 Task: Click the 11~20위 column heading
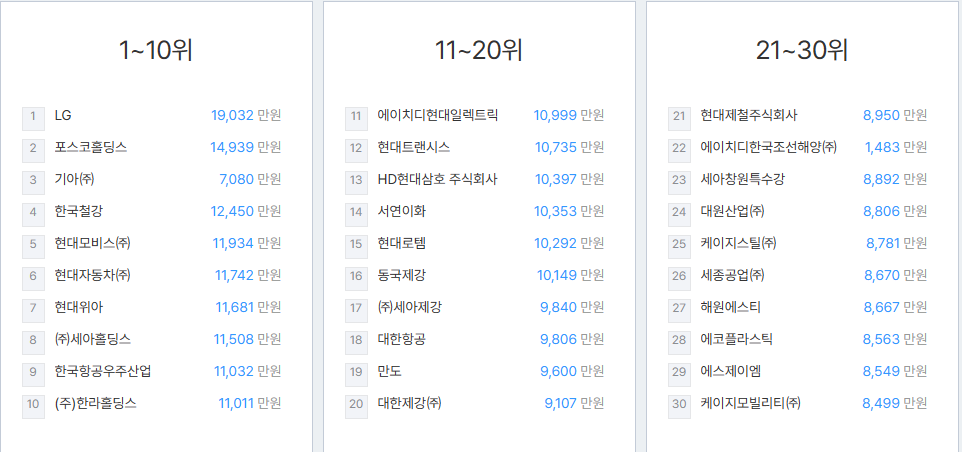(x=479, y=51)
